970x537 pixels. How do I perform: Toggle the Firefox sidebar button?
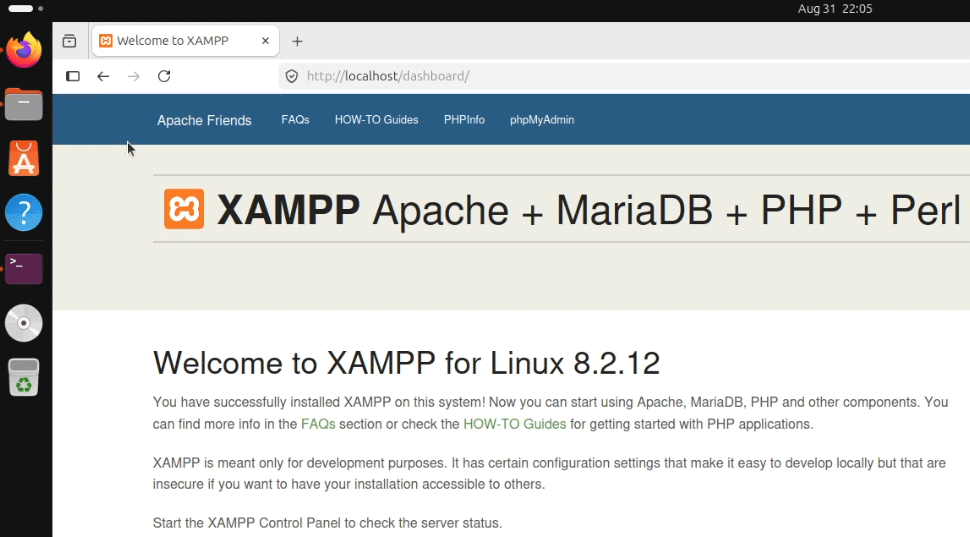73,76
